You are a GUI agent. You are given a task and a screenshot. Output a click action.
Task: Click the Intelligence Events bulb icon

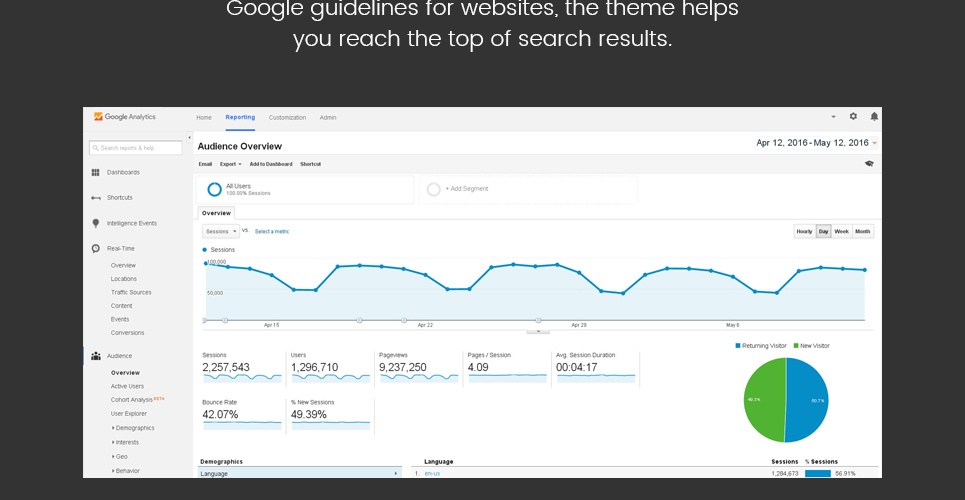click(x=95, y=223)
